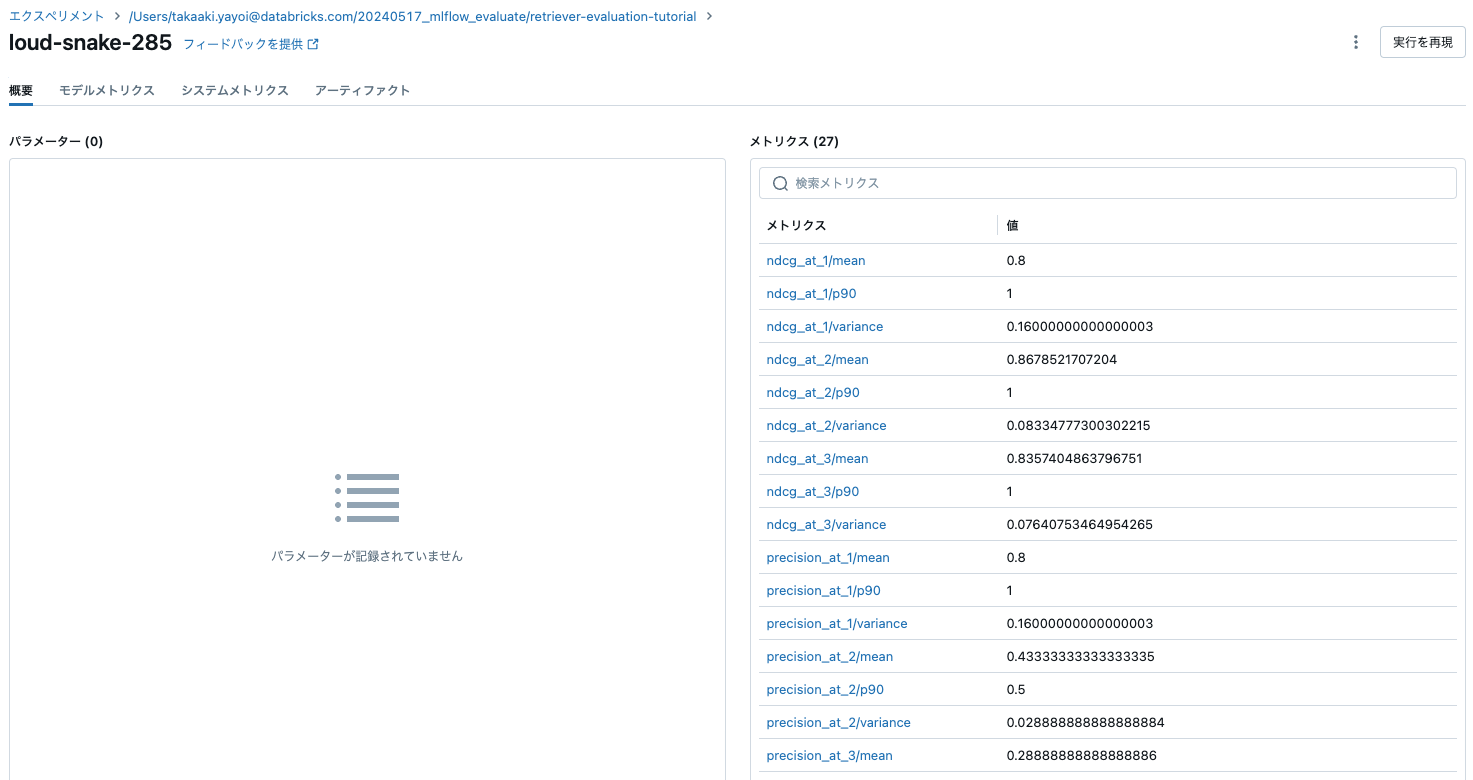Viewport: 1473px width, 780px height.
Task: Click the magnifier icon in the metrics search bar
Action: 780,183
